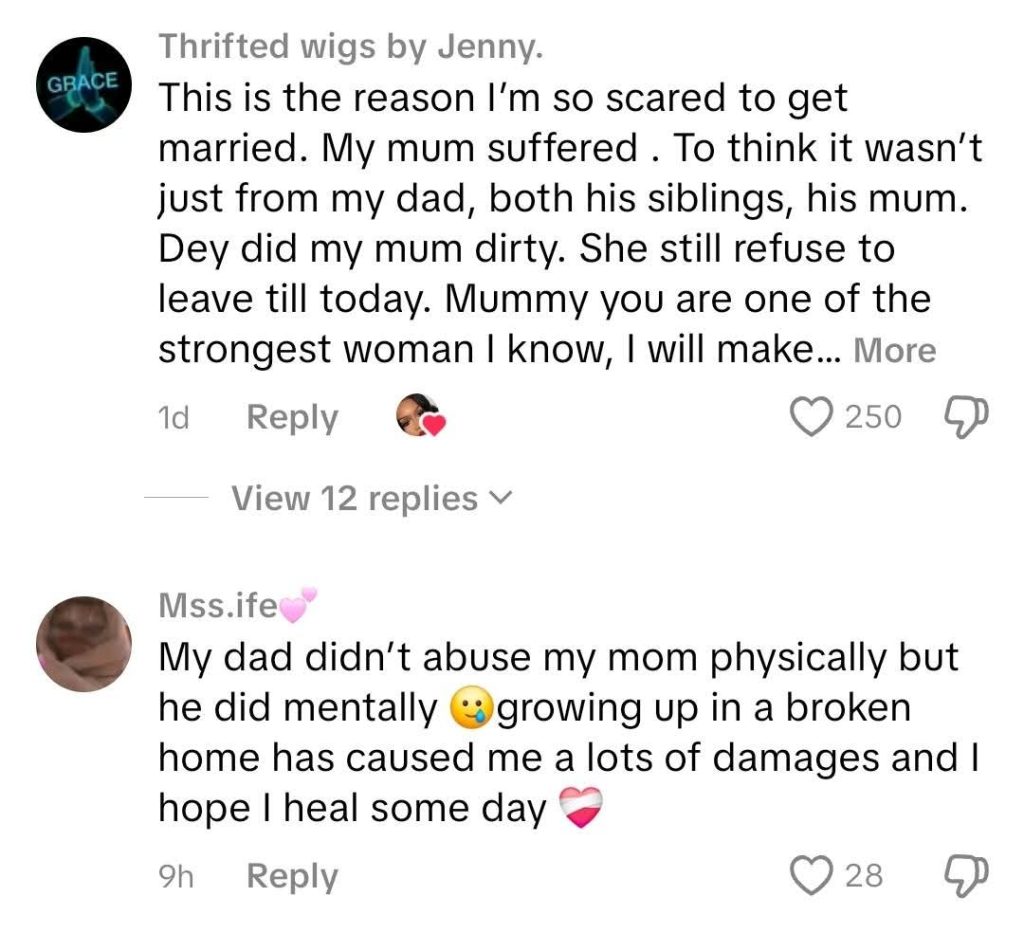Select the 250 likes count number
This screenshot has height=933, width=1024.
[x=874, y=417]
